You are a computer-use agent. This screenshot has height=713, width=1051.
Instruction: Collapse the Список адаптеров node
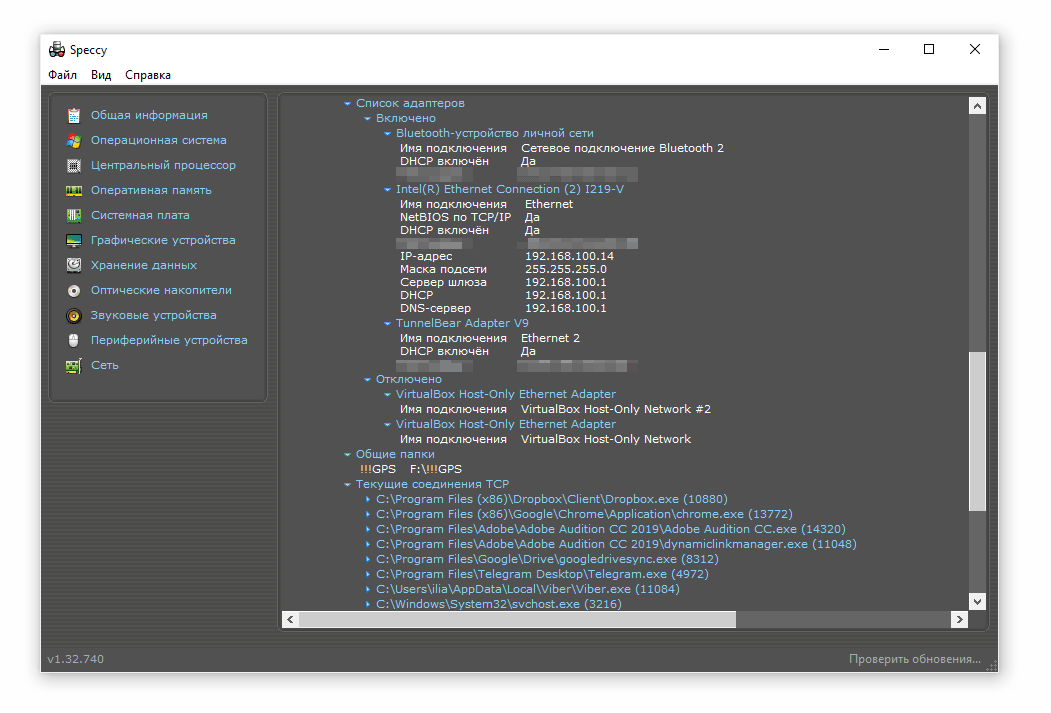point(347,103)
